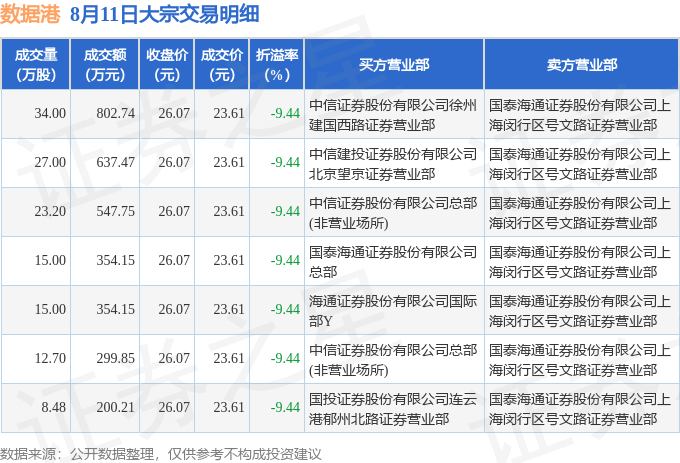Select the 收盘价(元) column header
Viewport: 680px width, 463px height.
[x=167, y=64]
